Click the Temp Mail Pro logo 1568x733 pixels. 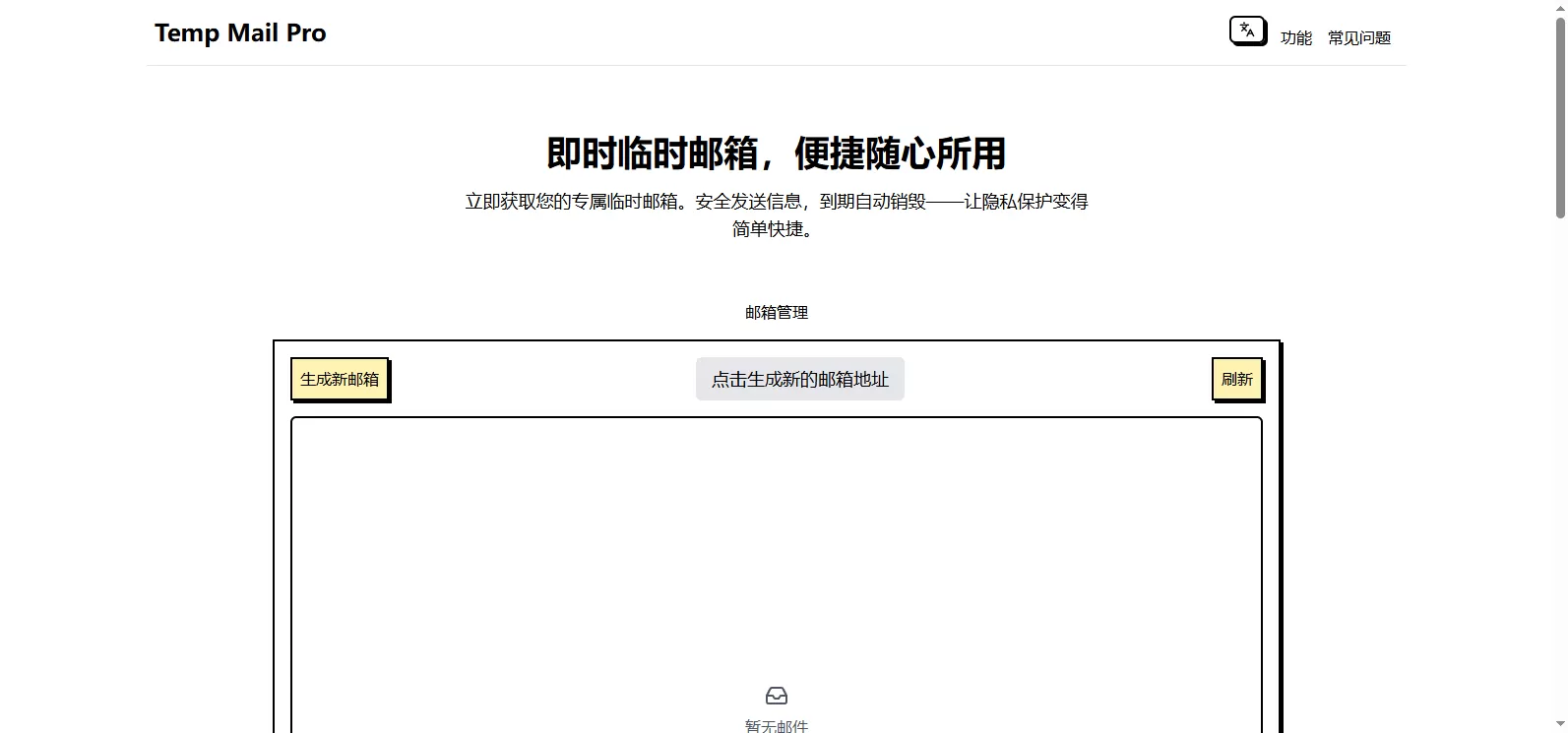click(x=239, y=33)
